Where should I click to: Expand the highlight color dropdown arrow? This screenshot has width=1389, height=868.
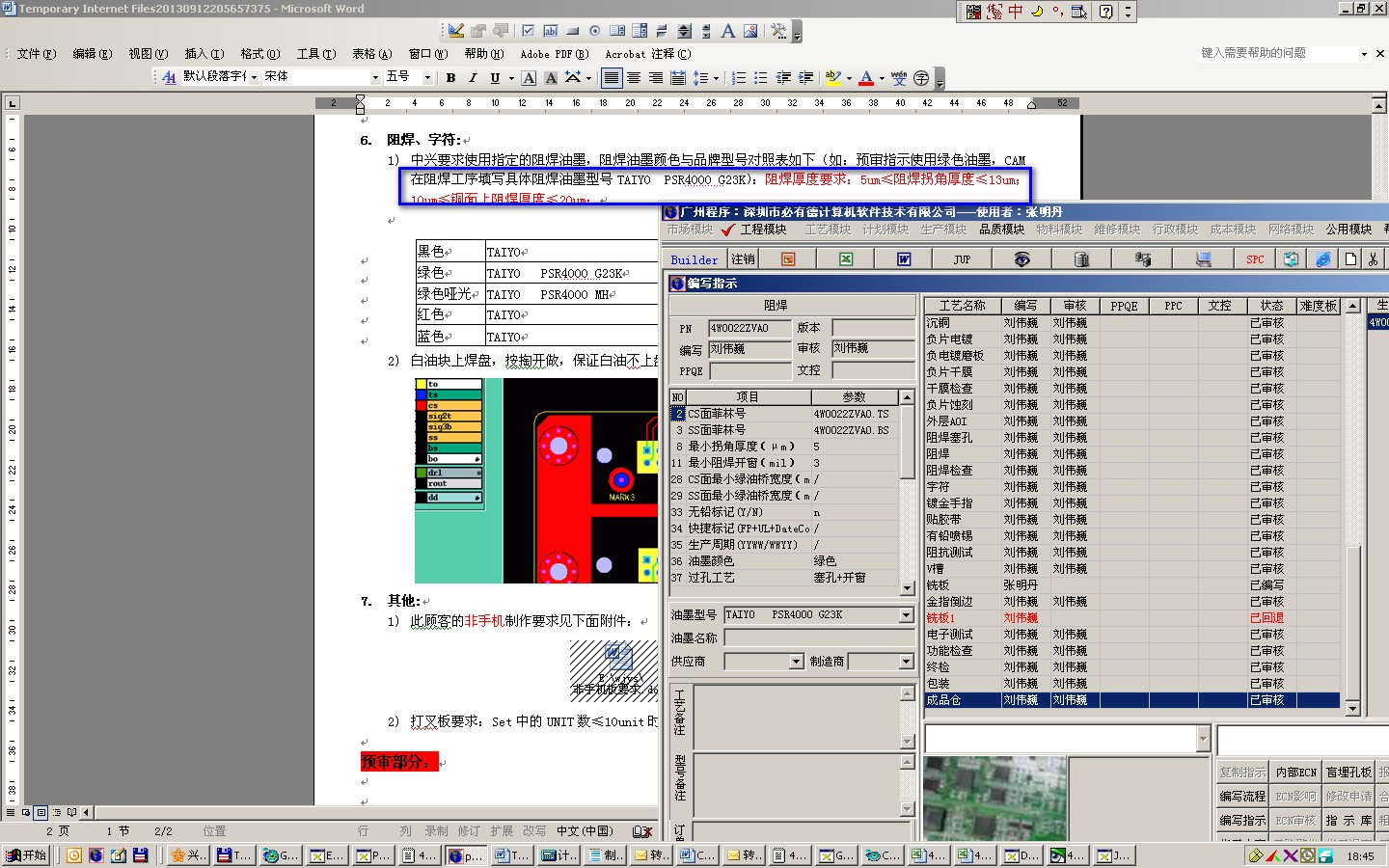point(849,78)
